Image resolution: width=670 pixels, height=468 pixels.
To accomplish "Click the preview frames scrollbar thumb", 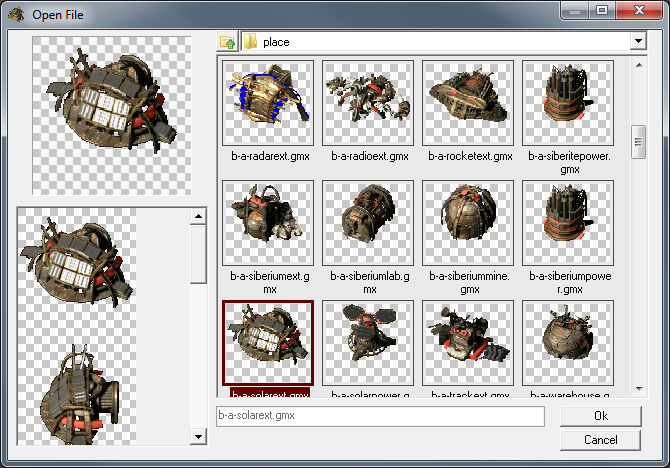I will pyautogui.click(x=198, y=255).
